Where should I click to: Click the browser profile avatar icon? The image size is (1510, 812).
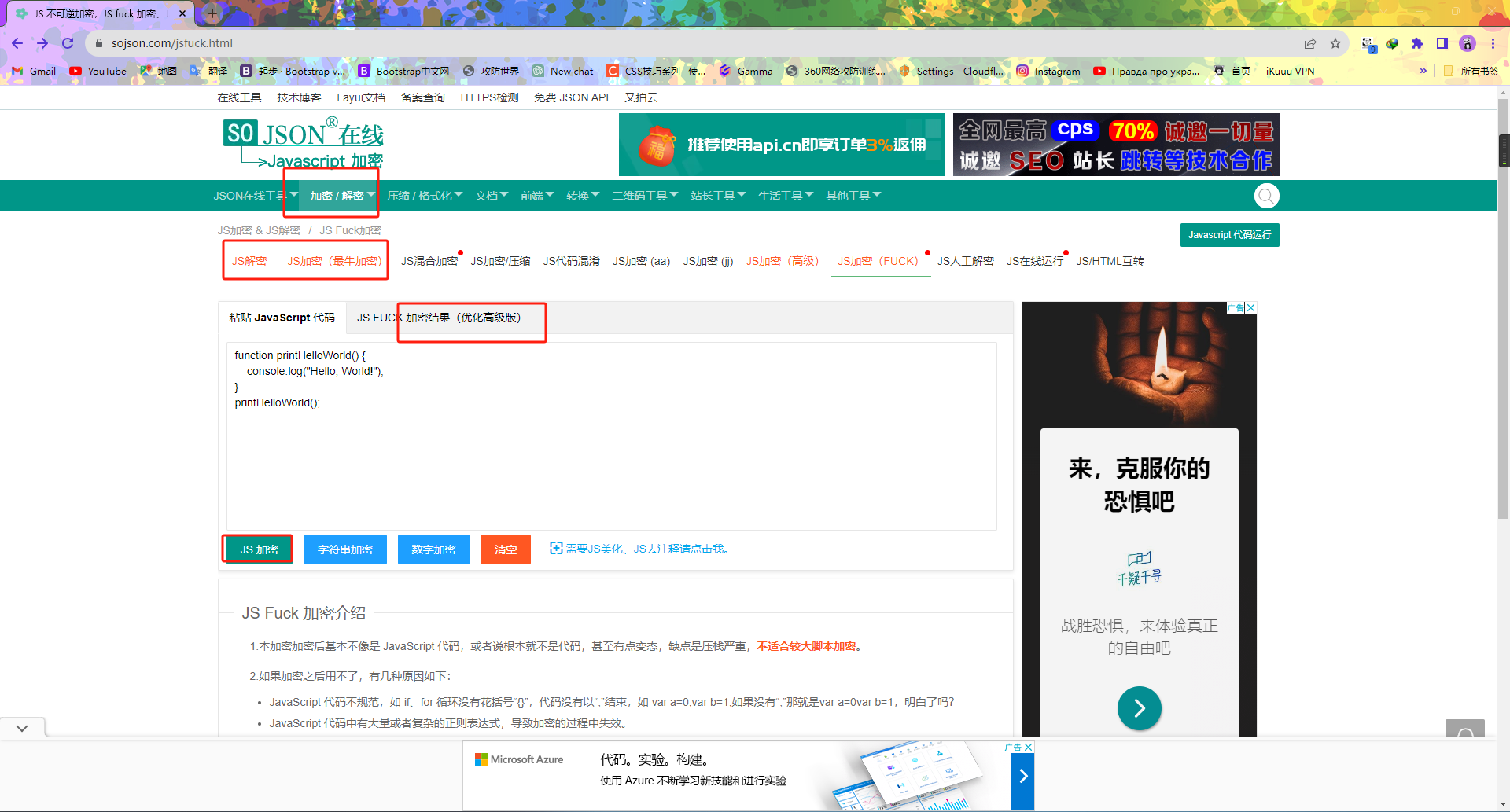(1468, 43)
